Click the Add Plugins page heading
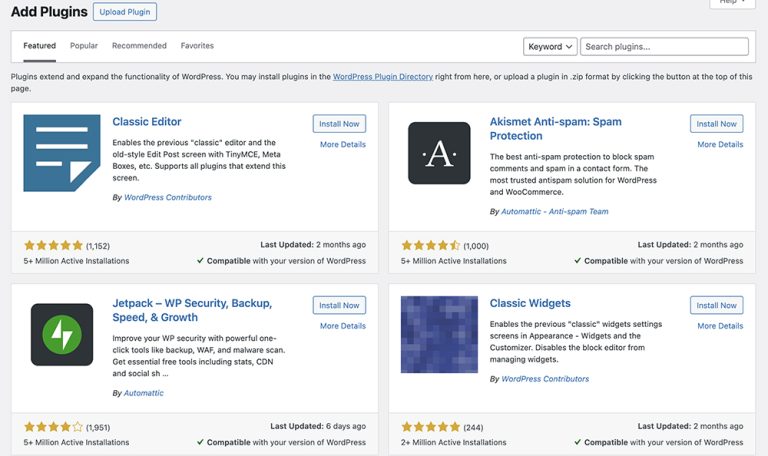 point(49,12)
